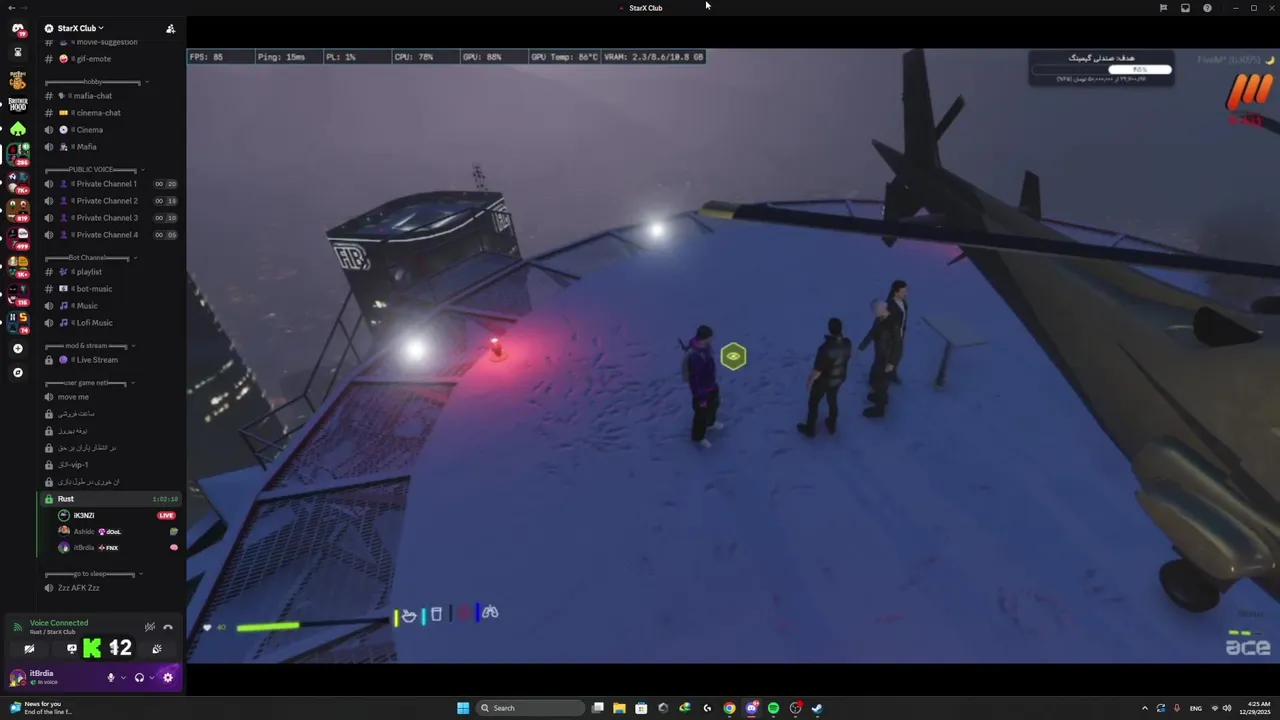Open the Brother Hood server icon
Viewport: 1280px width, 720px height.
pos(17,104)
